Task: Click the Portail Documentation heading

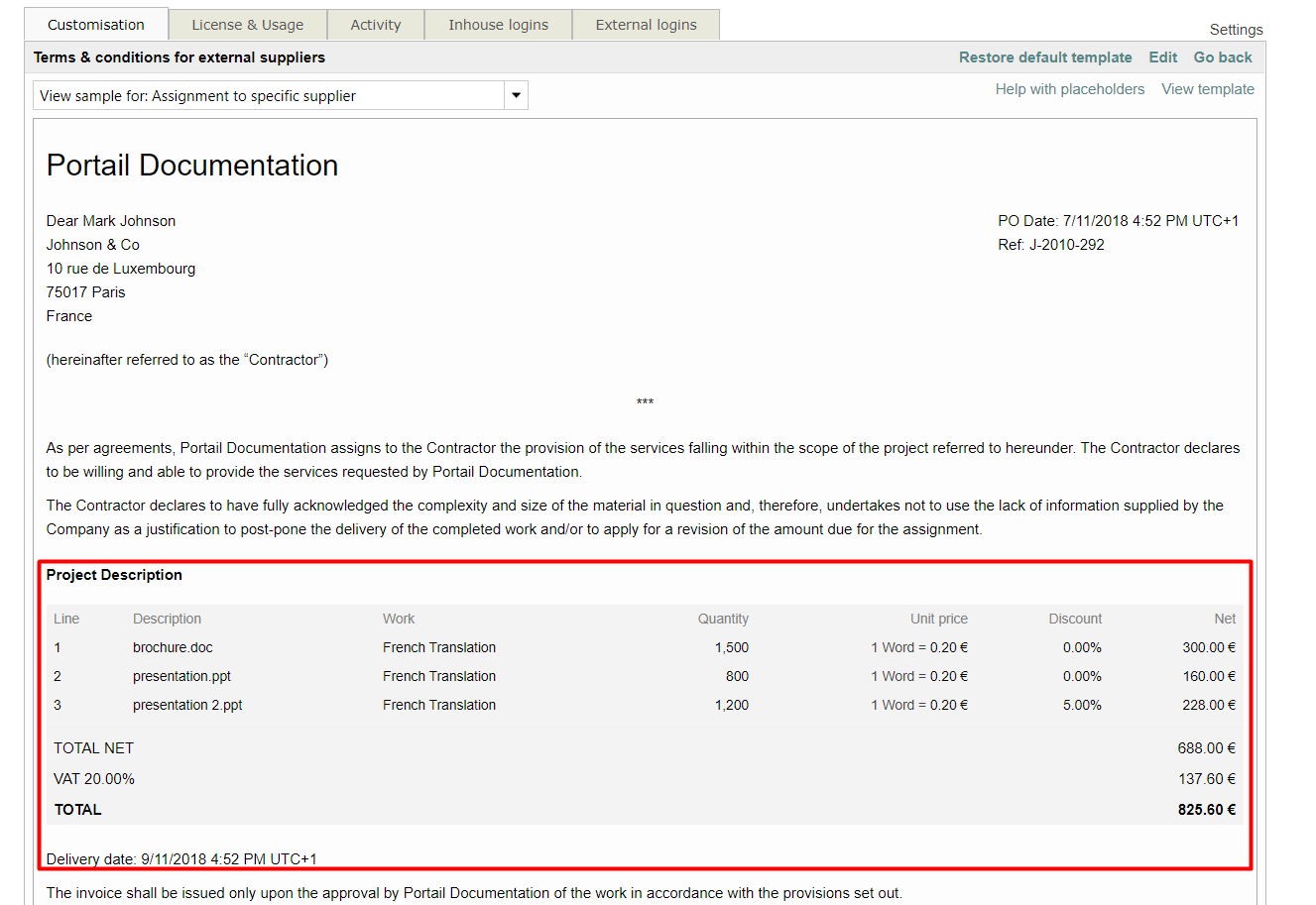Action: click(x=192, y=166)
